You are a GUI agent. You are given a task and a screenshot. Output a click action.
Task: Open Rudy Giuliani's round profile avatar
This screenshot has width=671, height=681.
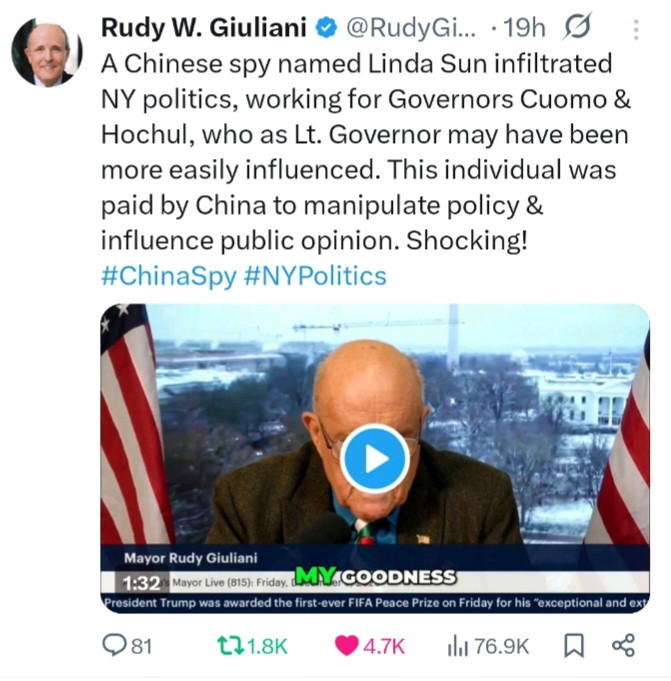[47, 53]
